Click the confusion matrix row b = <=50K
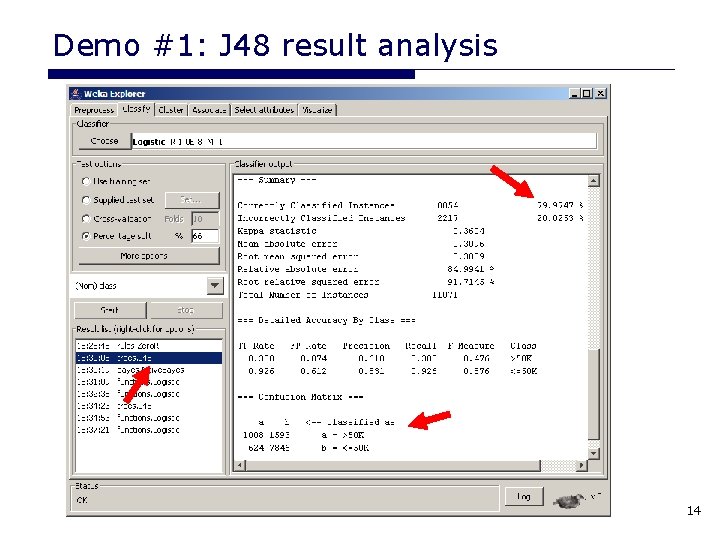The image size is (720, 540). coord(308,448)
